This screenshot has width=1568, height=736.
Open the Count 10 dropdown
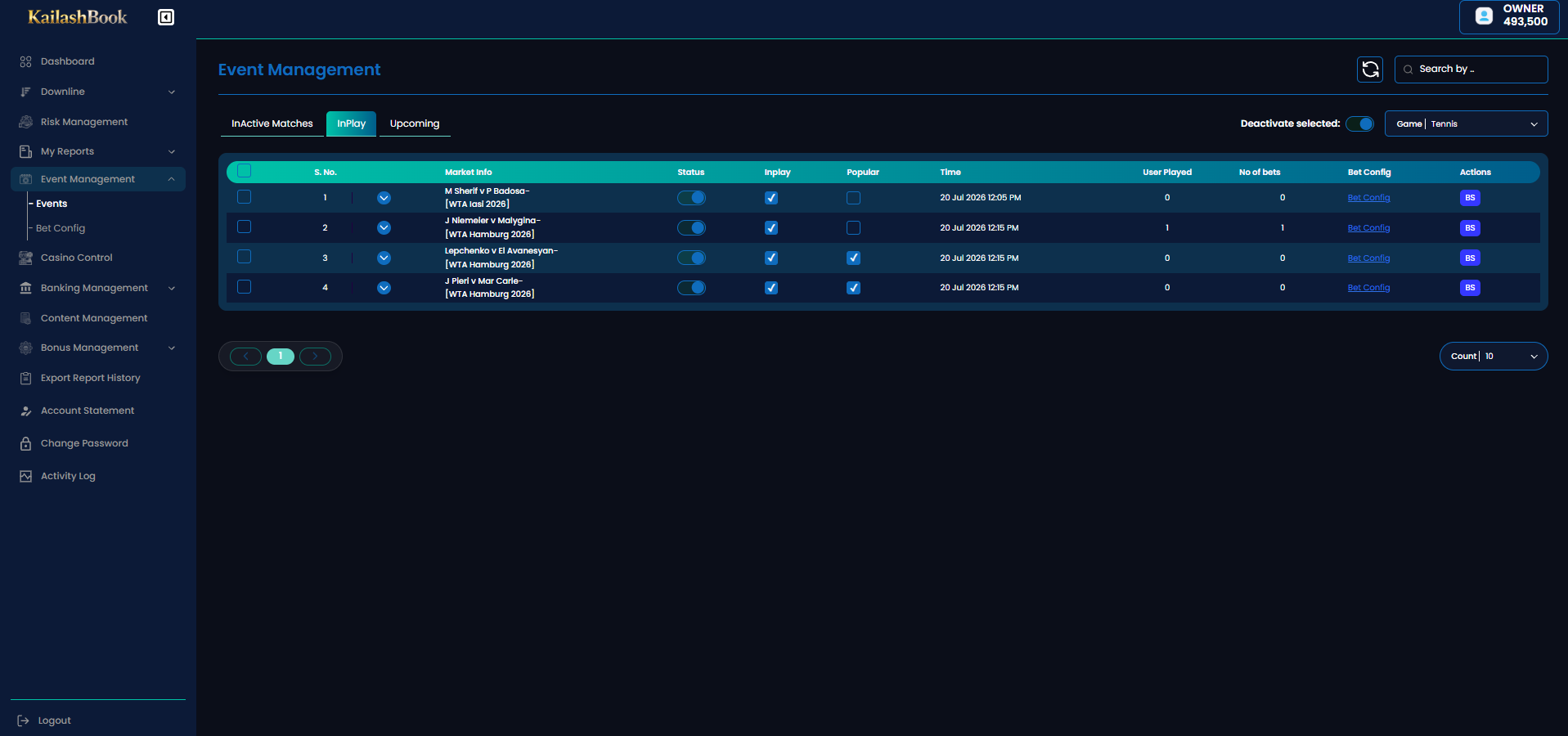pos(1494,357)
